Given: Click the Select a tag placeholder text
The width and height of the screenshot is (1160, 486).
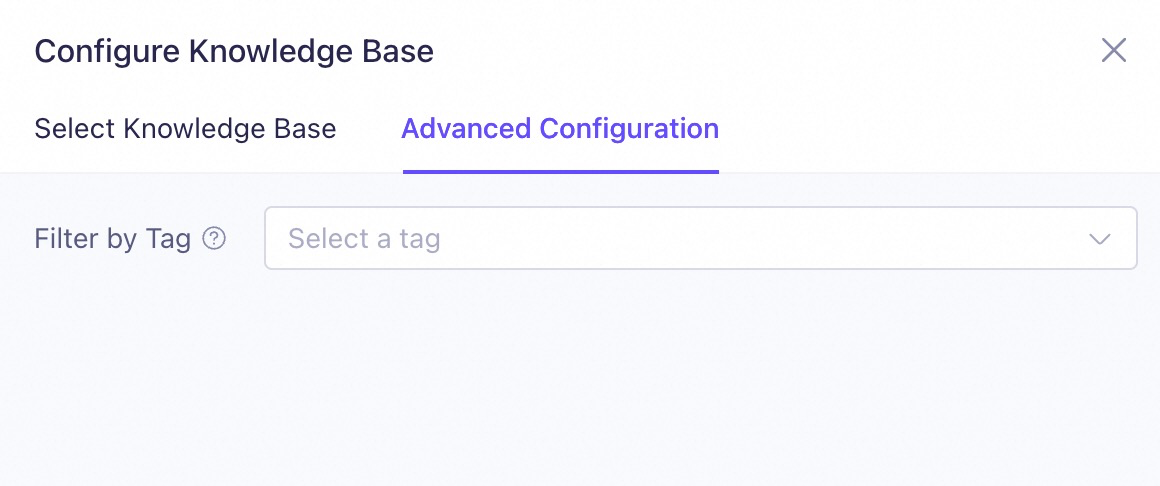Looking at the screenshot, I should point(364,239).
